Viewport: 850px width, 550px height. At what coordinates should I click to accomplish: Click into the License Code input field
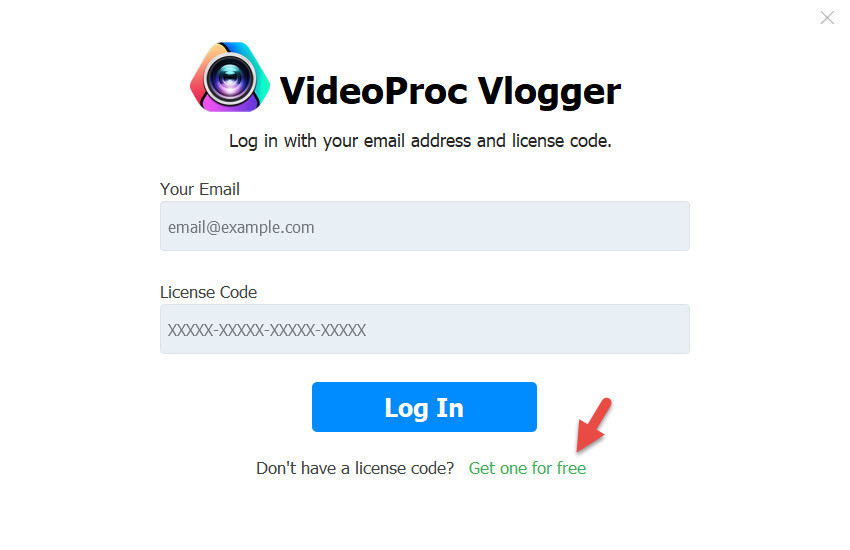pos(424,329)
